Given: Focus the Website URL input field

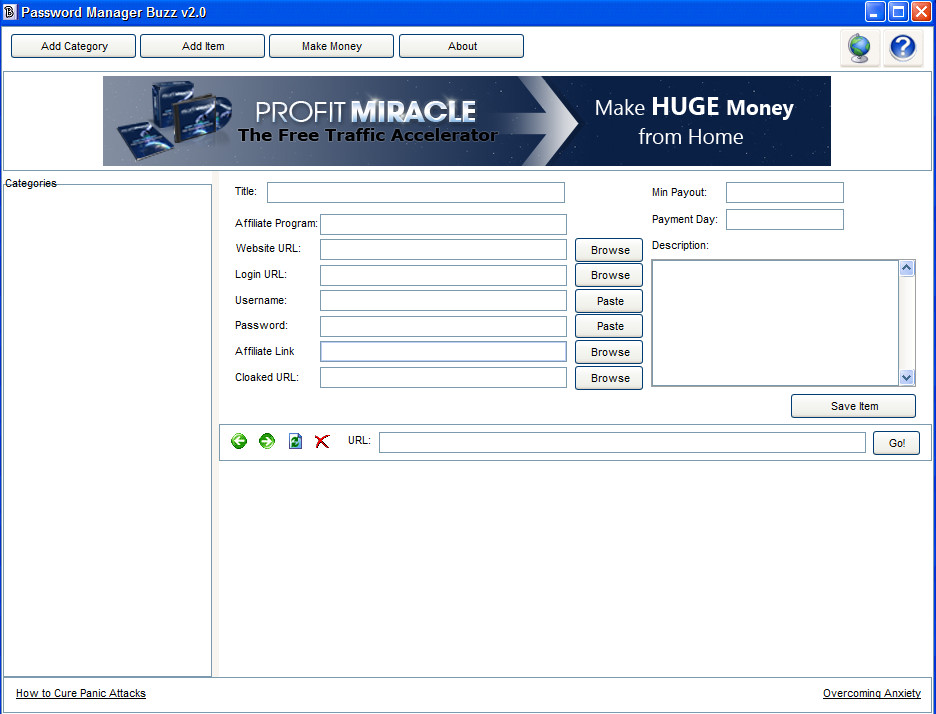Looking at the screenshot, I should coord(443,250).
